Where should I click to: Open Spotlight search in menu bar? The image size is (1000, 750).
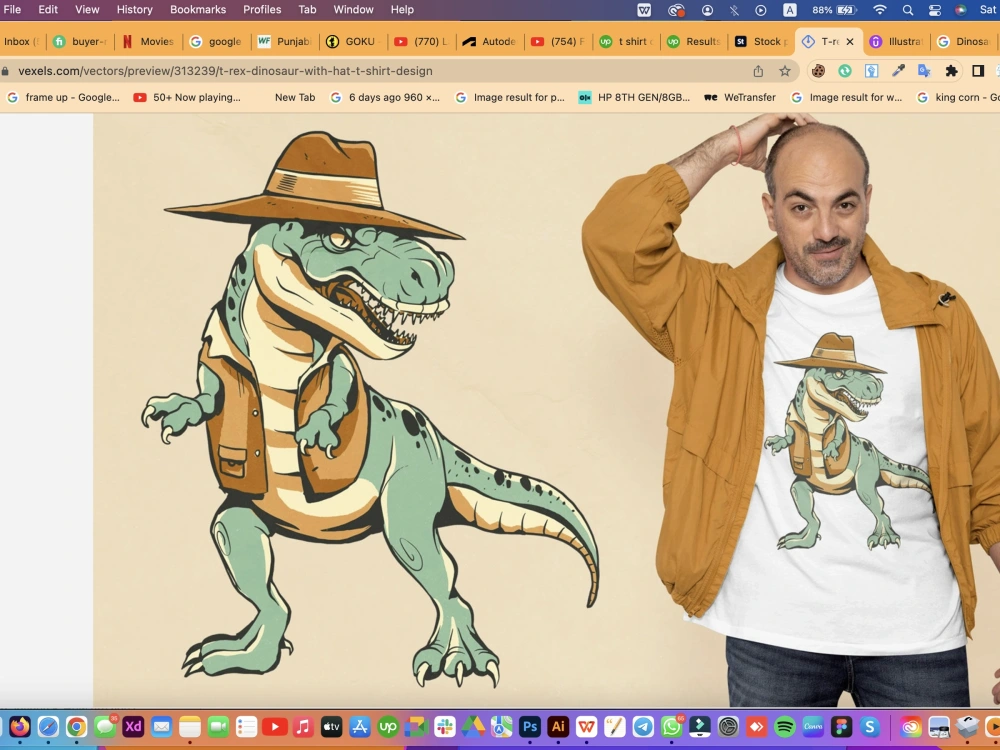click(908, 10)
